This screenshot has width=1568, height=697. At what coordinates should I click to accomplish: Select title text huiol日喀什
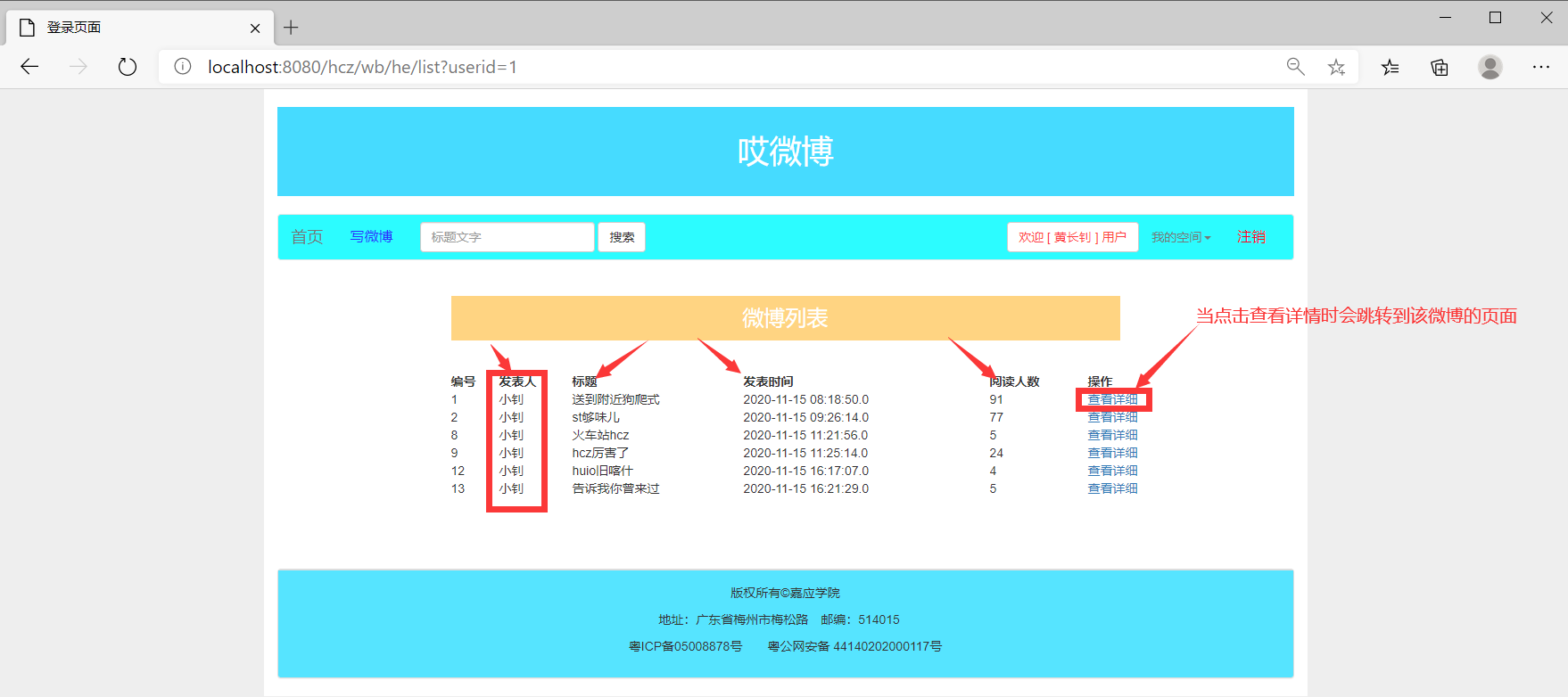pos(602,471)
